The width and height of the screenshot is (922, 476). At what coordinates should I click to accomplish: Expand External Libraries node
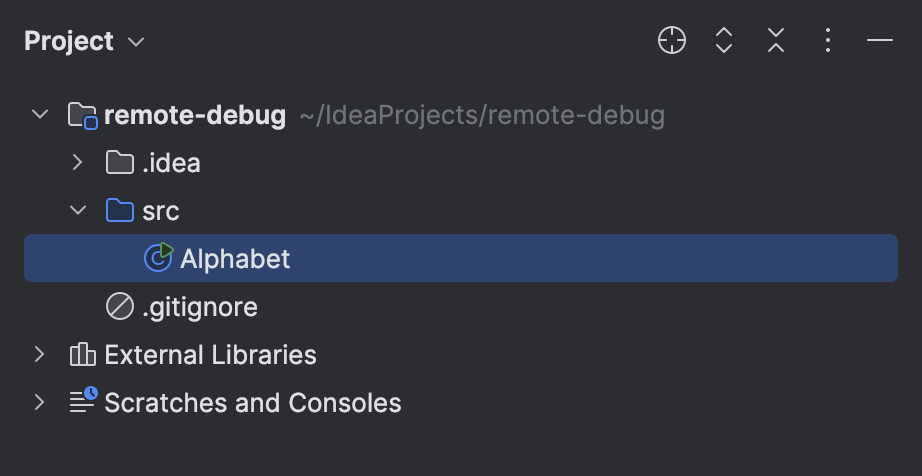[x=39, y=354]
